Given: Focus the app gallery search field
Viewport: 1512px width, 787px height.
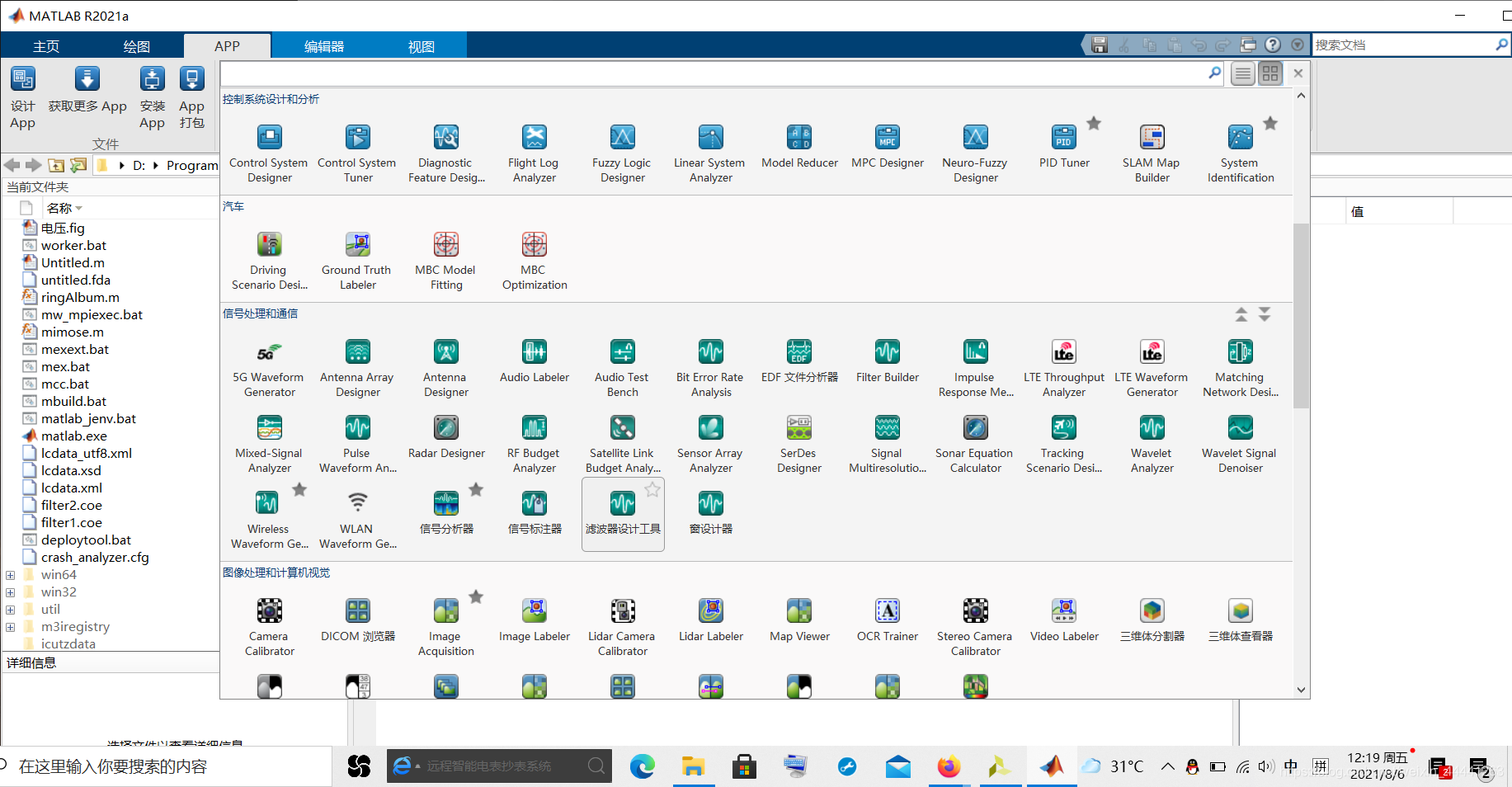Looking at the screenshot, I should tap(714, 73).
